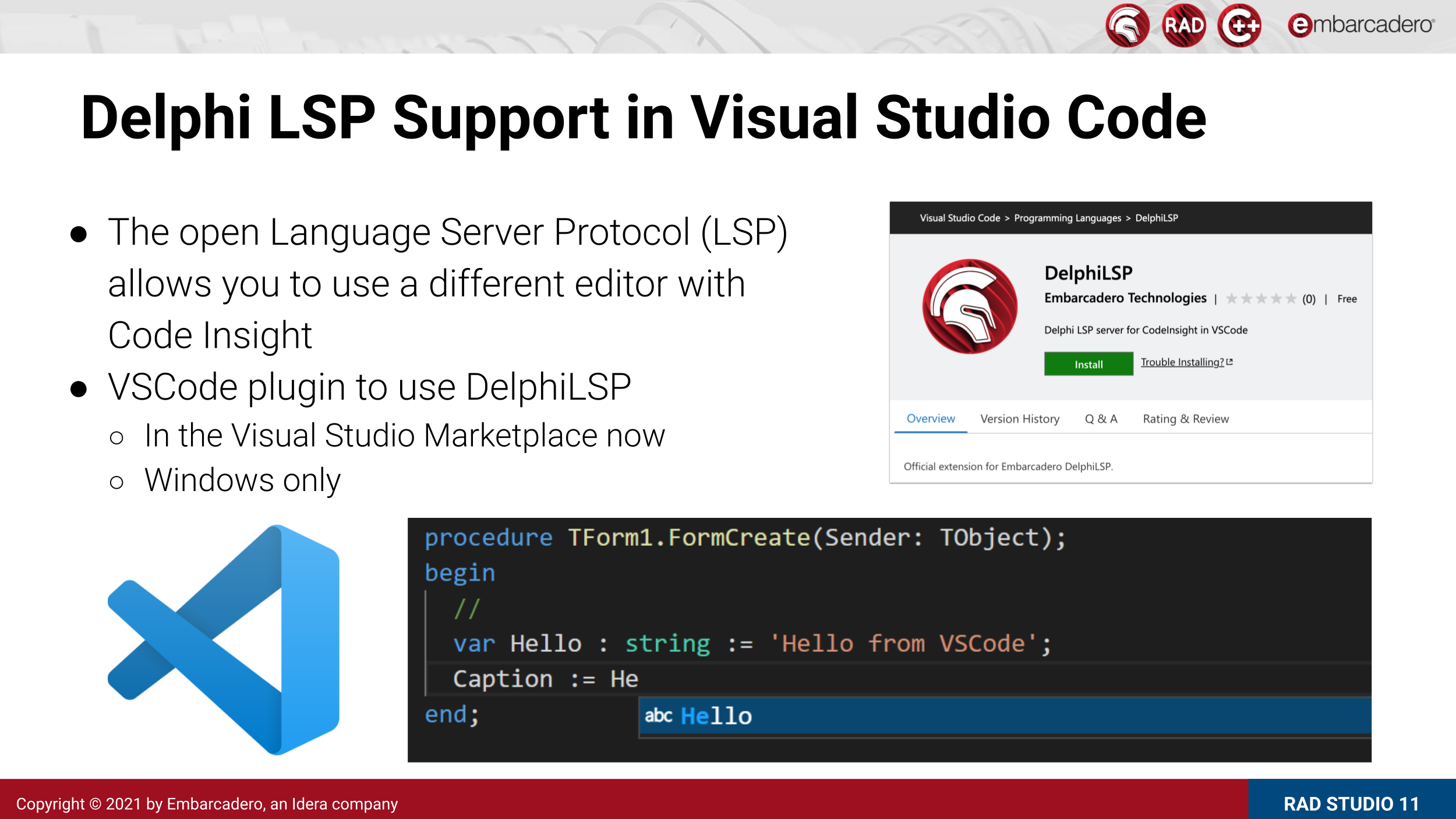This screenshot has height=819, width=1456.
Task: Open the Trouble Installing? link
Action: point(1182,362)
